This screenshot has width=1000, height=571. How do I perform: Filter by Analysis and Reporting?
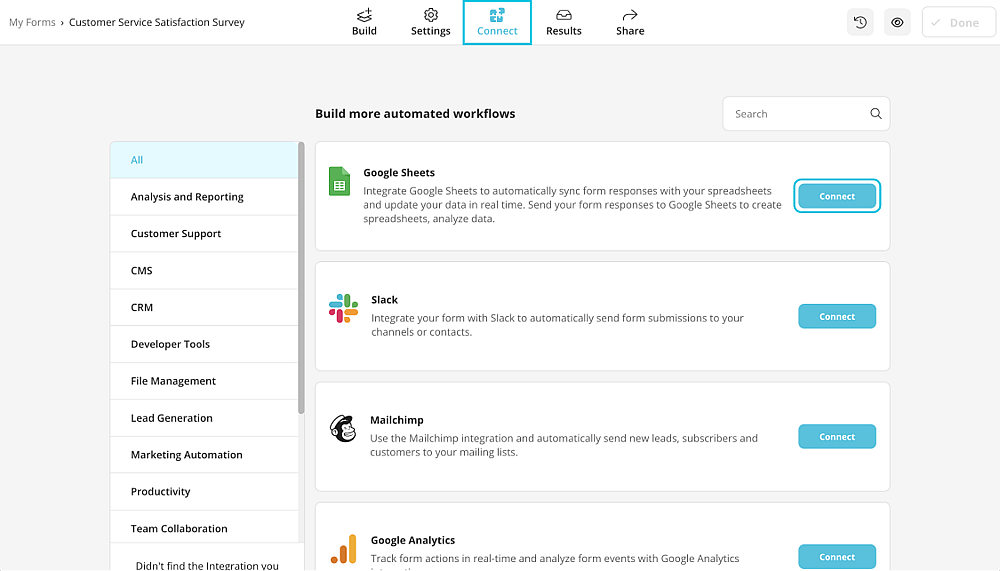204,197
